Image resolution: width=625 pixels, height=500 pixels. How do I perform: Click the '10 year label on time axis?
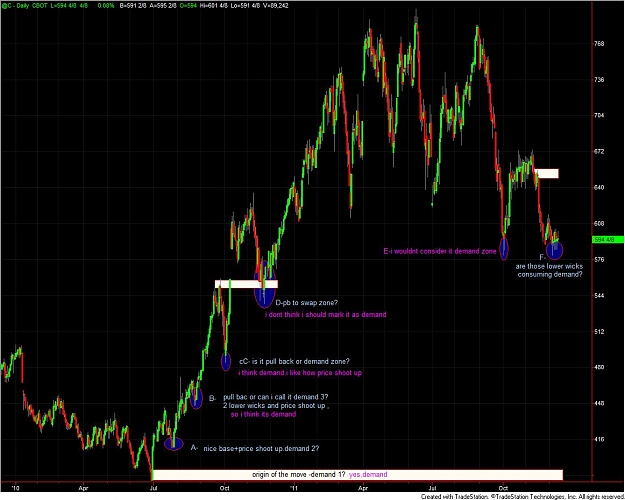15,488
